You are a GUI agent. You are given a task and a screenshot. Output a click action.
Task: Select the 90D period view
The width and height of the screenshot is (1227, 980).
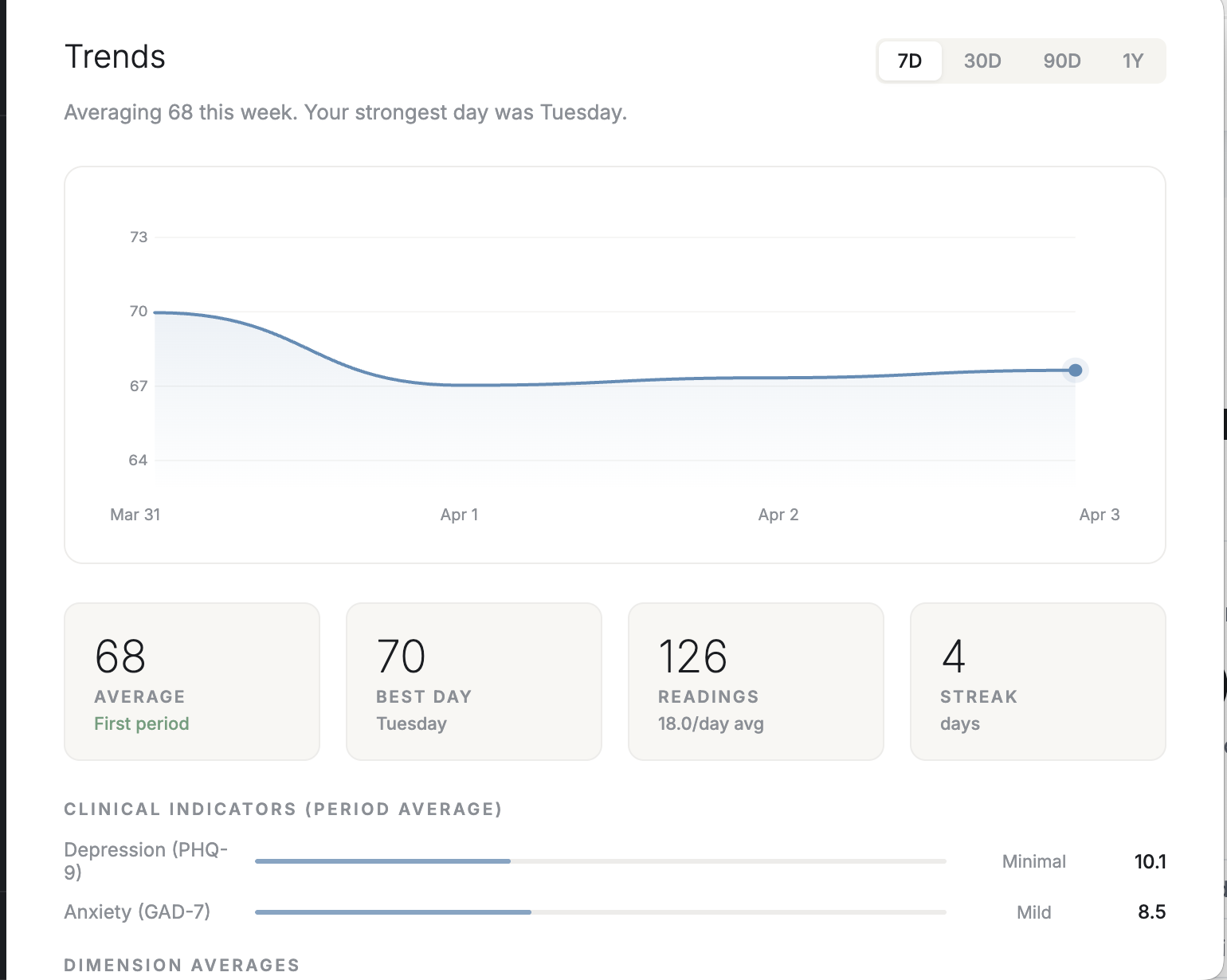click(1061, 61)
